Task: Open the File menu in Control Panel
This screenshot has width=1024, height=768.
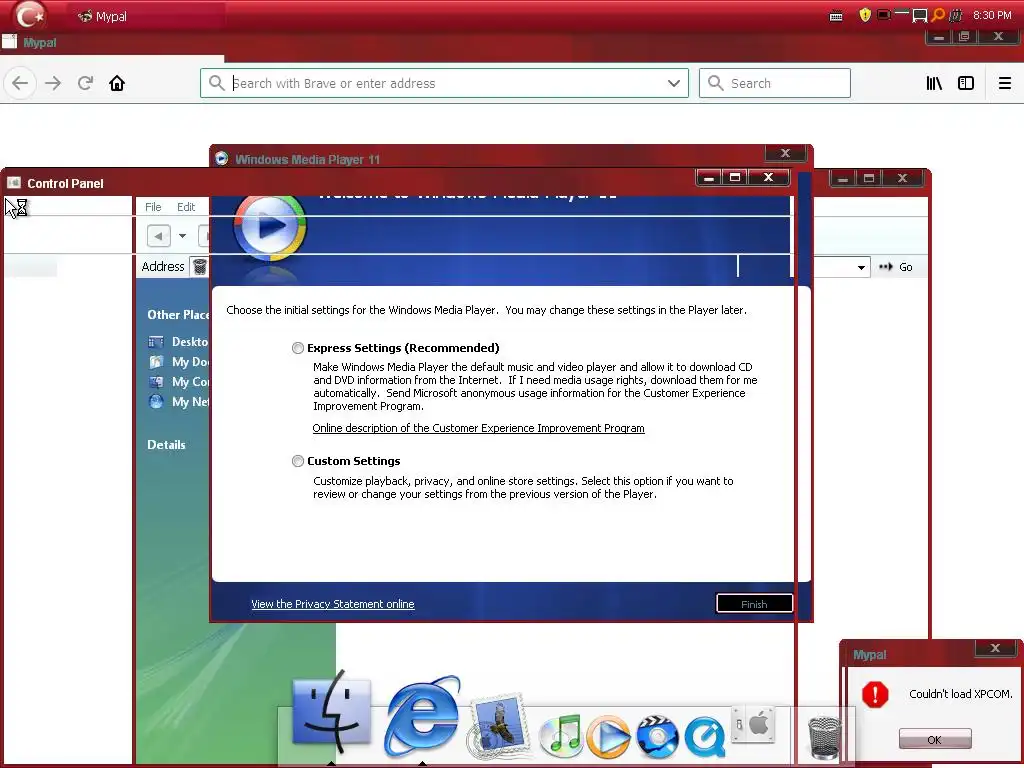Action: point(153,207)
